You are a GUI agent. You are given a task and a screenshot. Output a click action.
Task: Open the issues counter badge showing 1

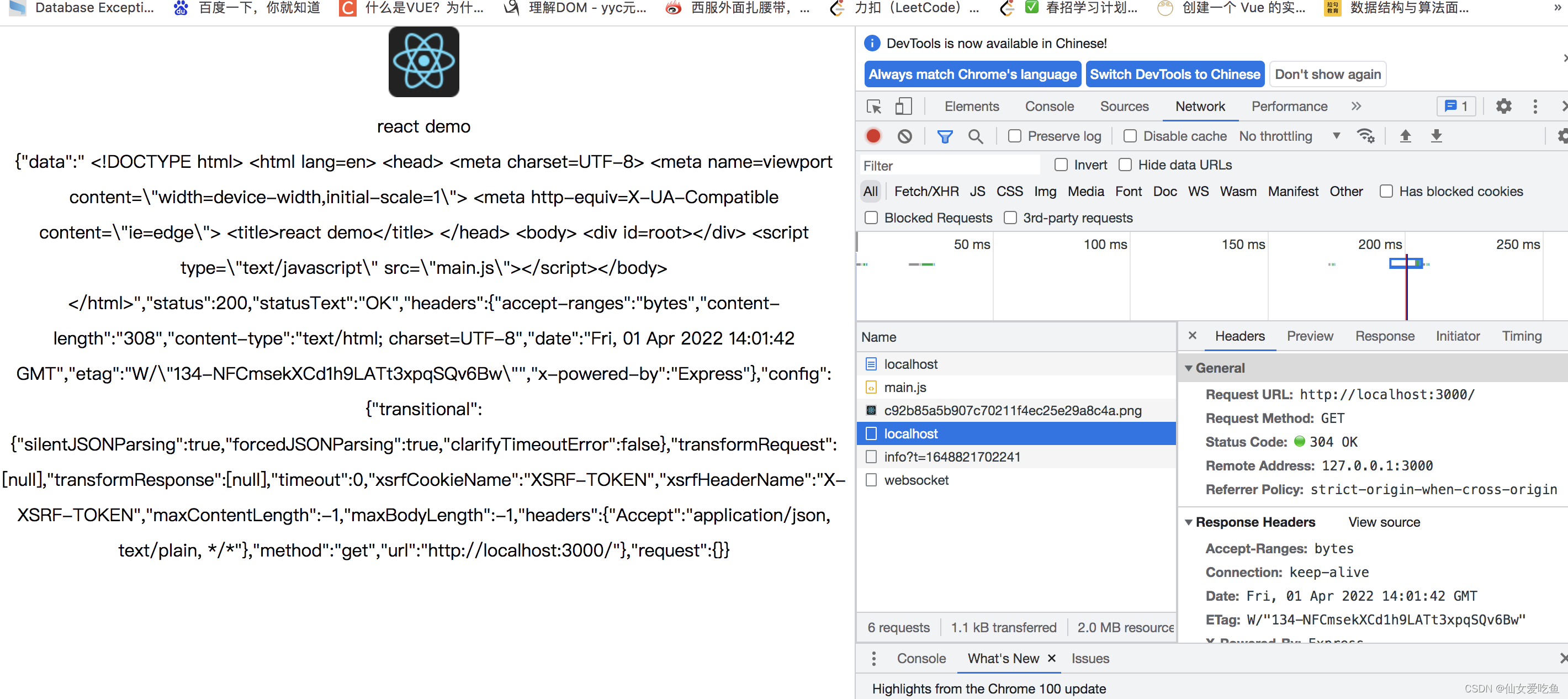pos(1456,107)
